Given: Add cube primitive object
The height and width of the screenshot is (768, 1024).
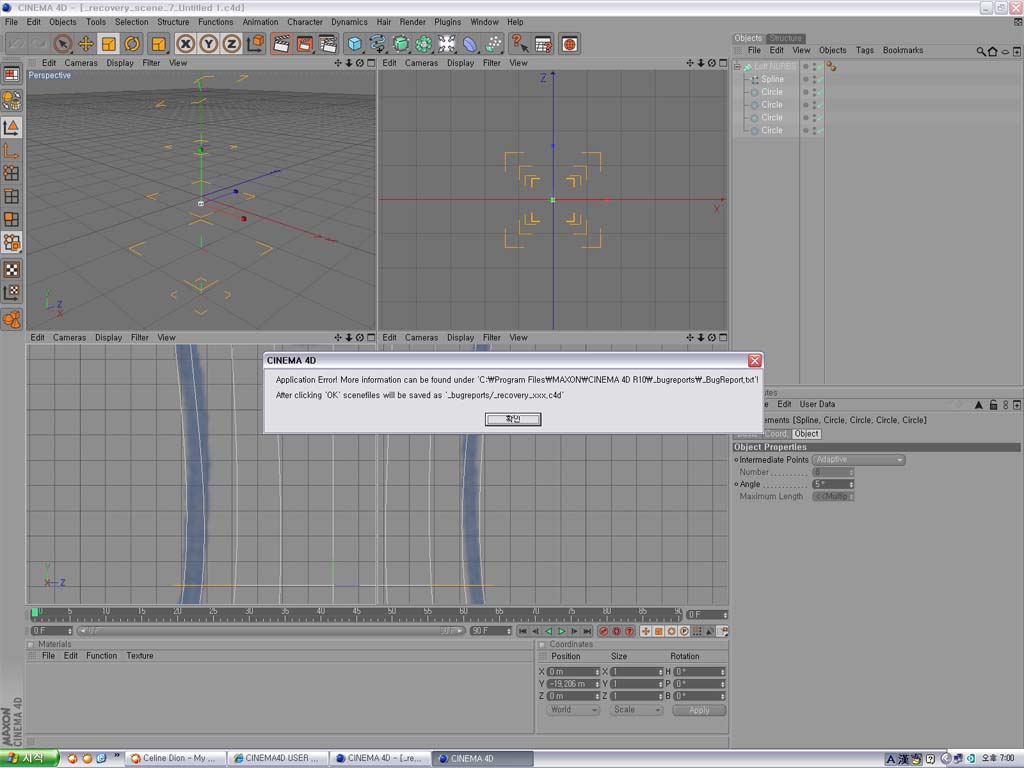Looking at the screenshot, I should pyautogui.click(x=354, y=44).
